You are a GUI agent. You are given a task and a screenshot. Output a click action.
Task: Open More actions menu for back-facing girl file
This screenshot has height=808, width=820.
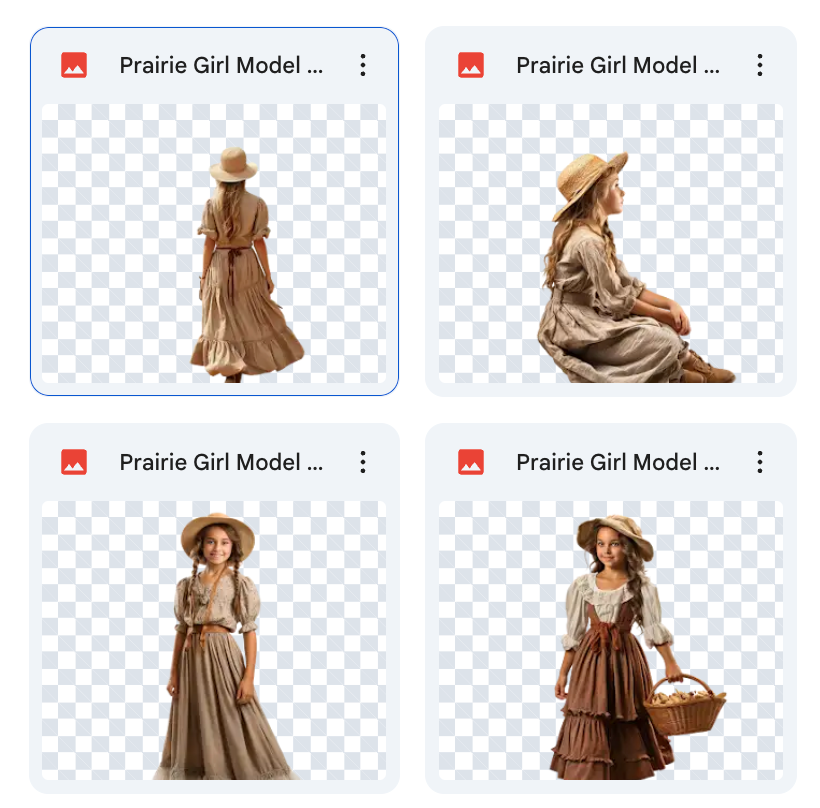coord(362,66)
